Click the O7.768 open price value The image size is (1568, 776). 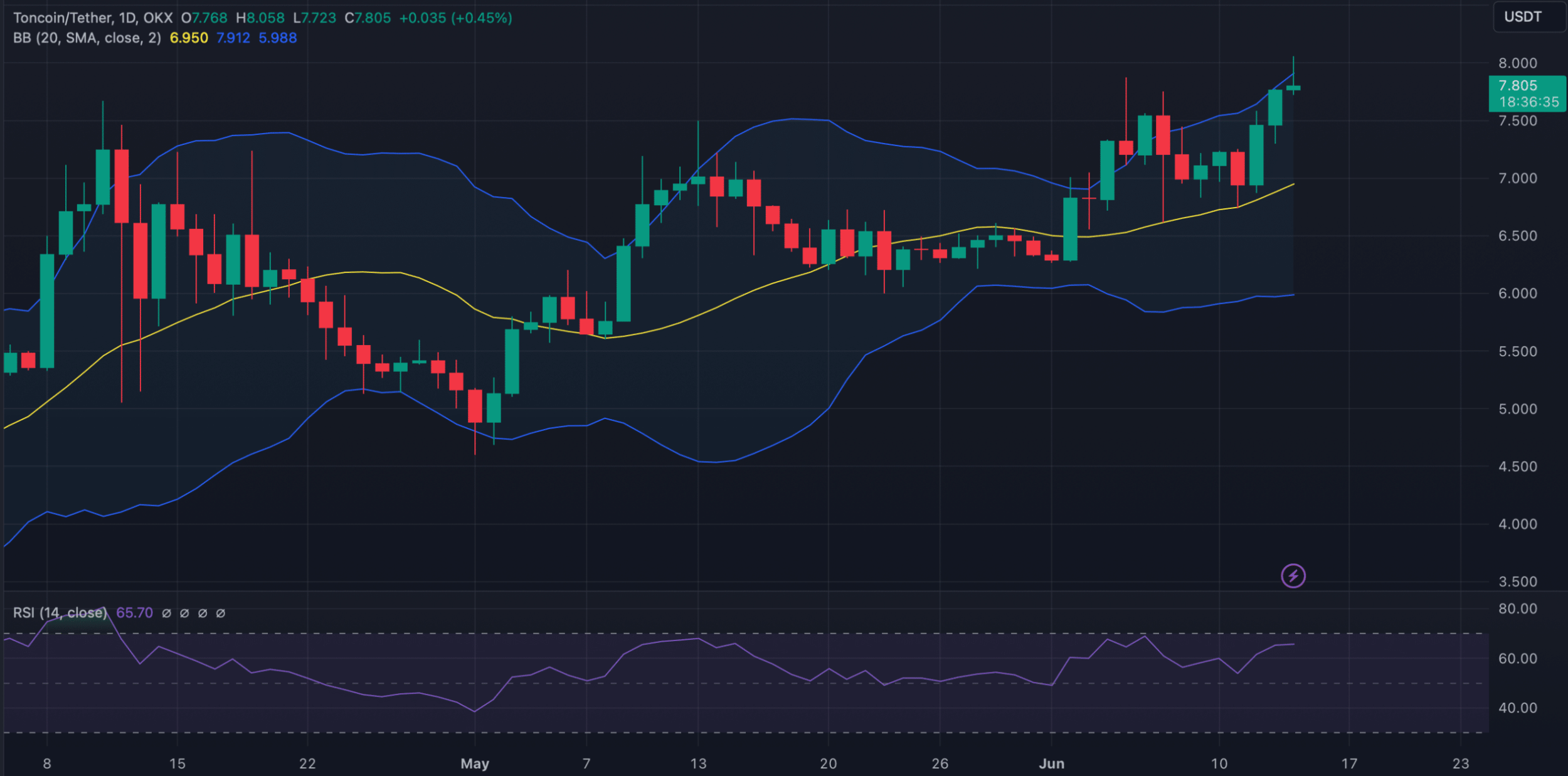click(x=204, y=18)
